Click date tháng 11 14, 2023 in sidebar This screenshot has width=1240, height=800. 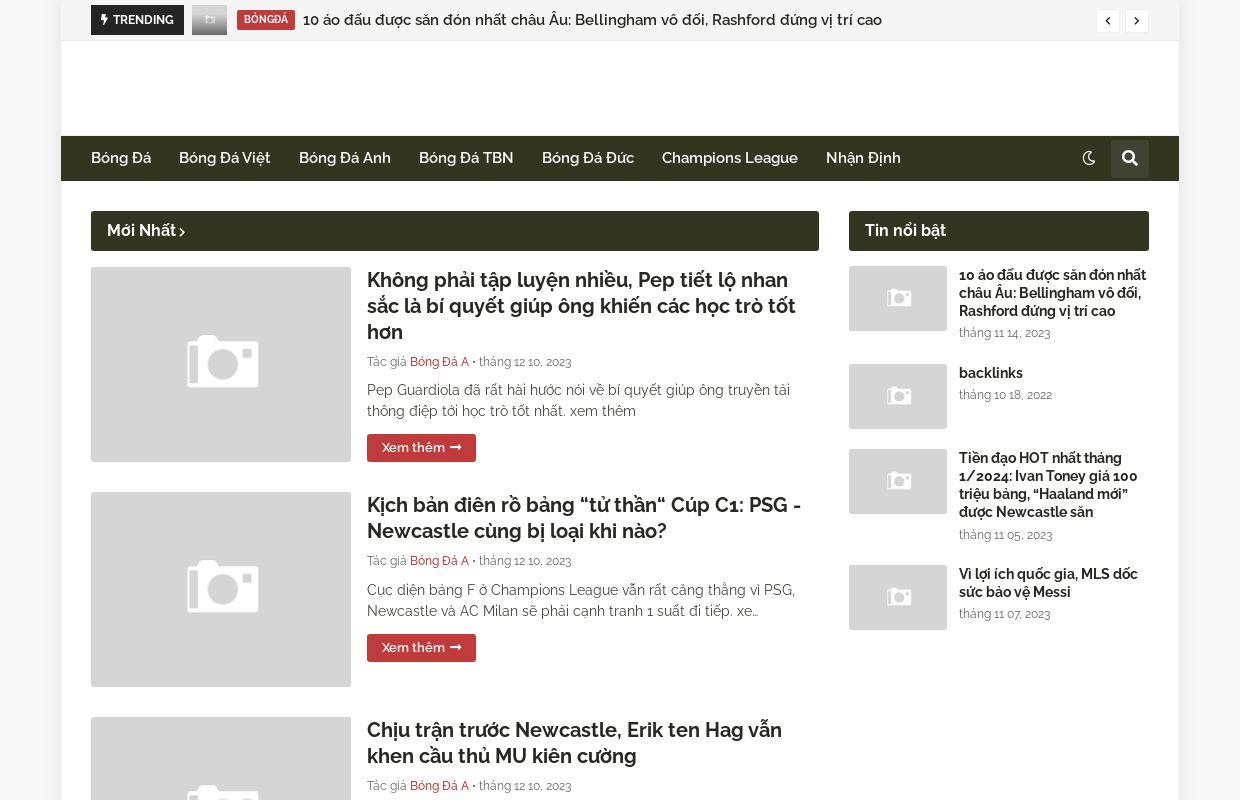[1004, 333]
